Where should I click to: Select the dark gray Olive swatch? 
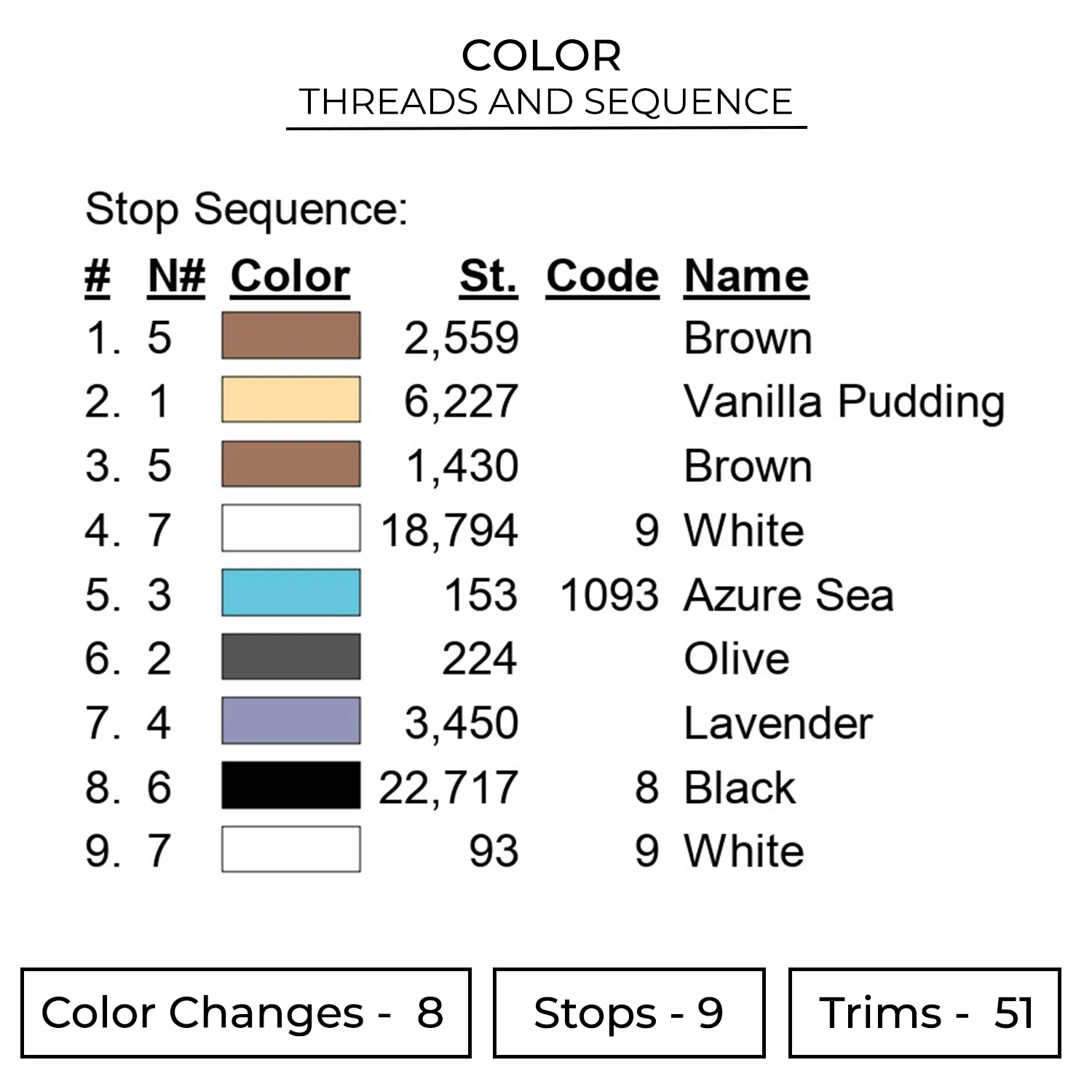[290, 657]
